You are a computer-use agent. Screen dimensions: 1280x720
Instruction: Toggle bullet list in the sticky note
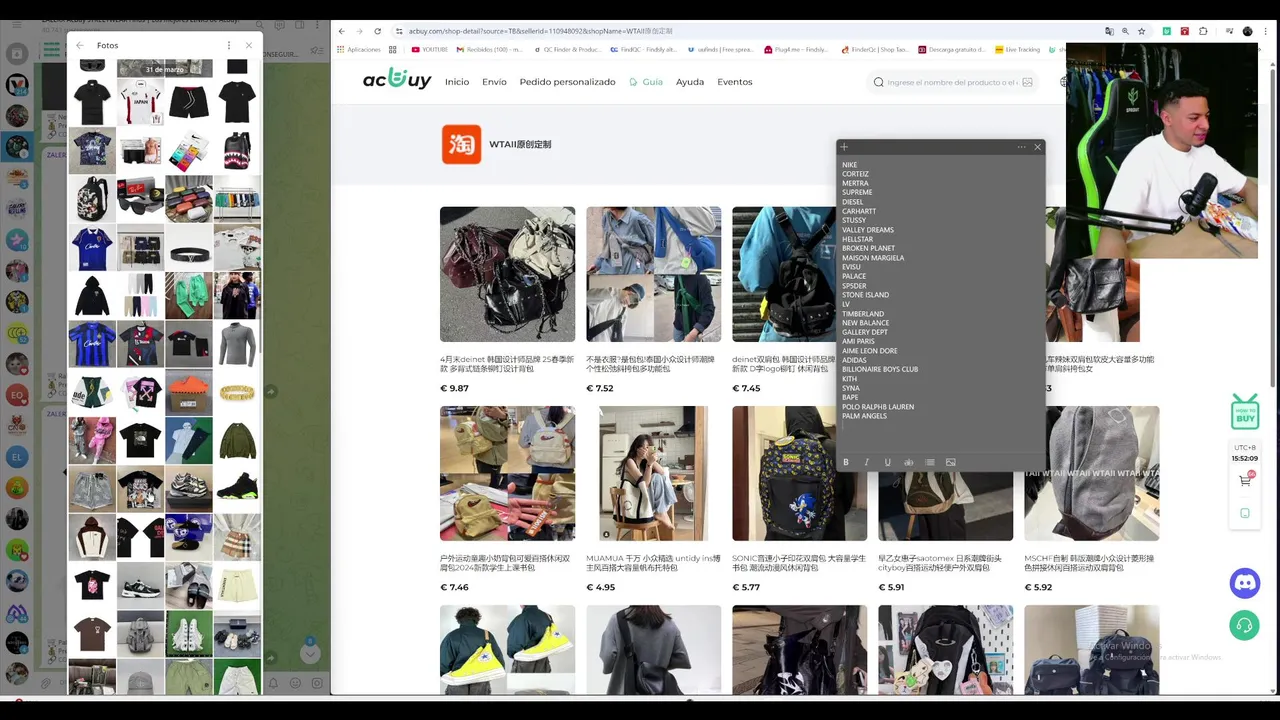[x=929, y=462]
